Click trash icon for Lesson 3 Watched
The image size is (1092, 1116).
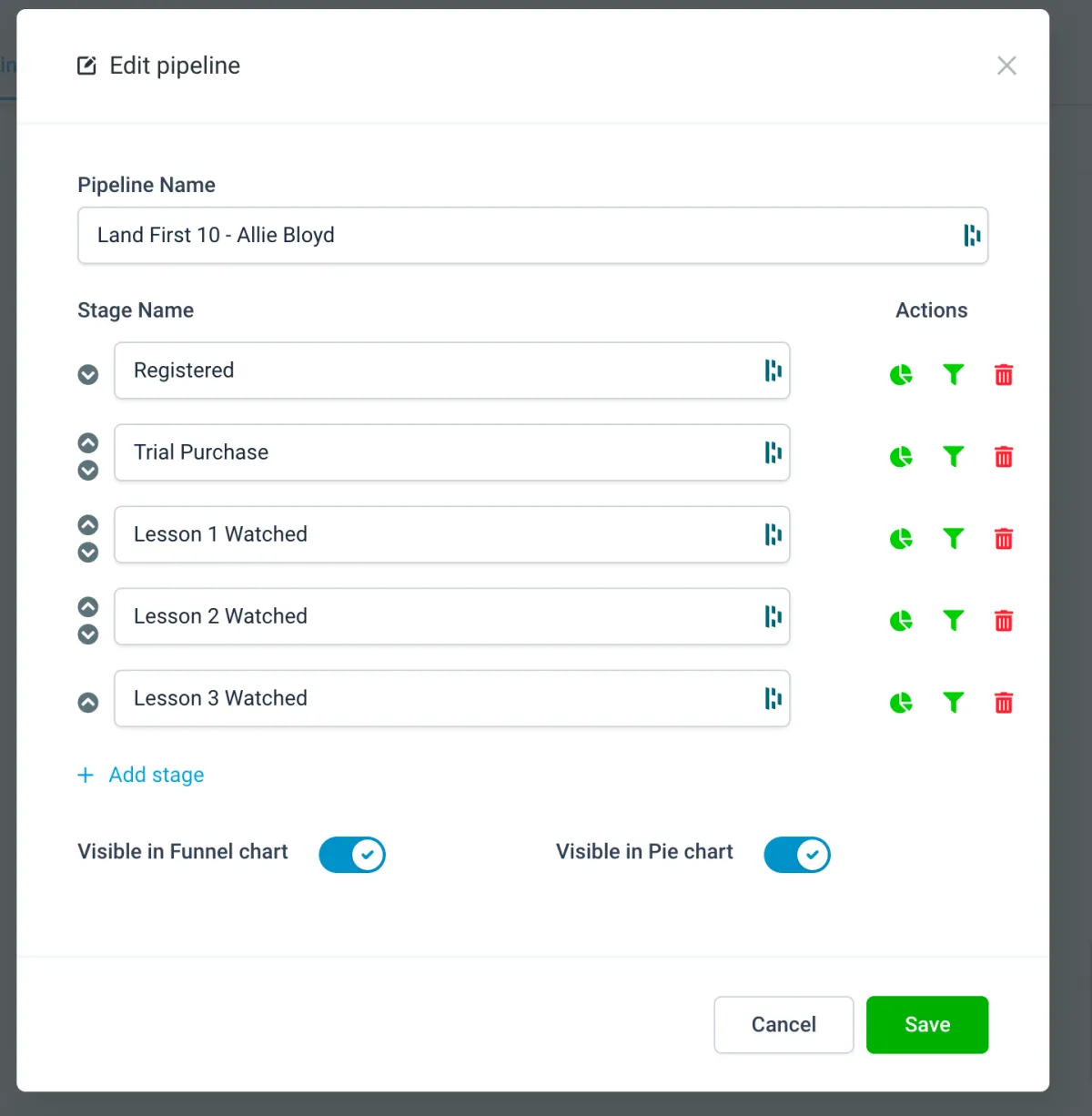(x=1004, y=703)
